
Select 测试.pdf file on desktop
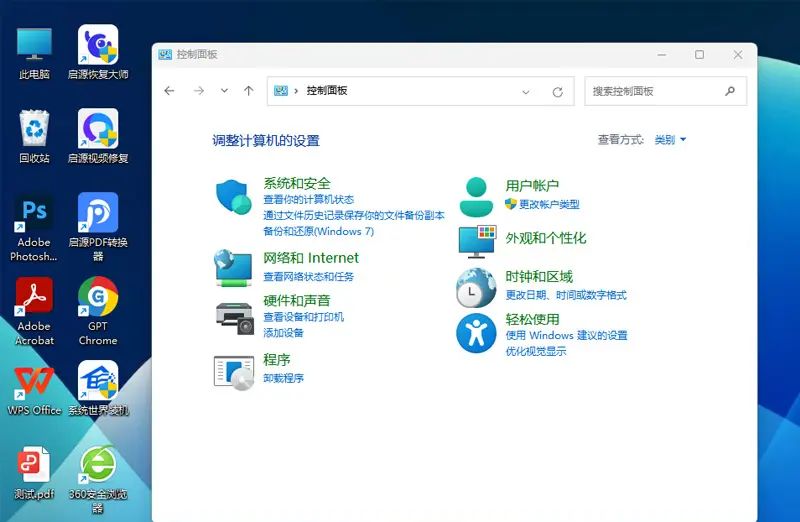coord(34,473)
